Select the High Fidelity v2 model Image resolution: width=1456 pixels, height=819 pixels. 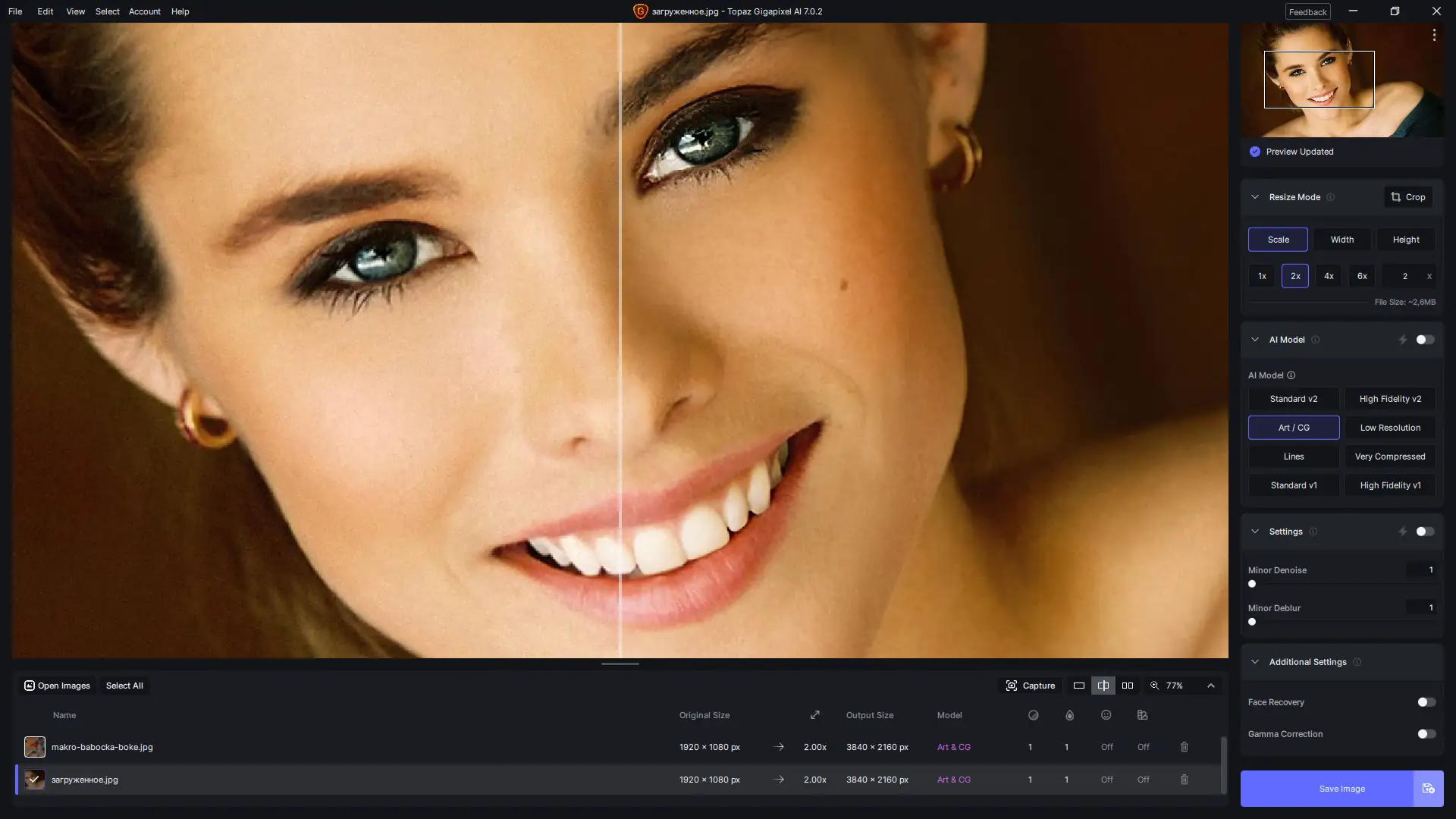(x=1390, y=399)
